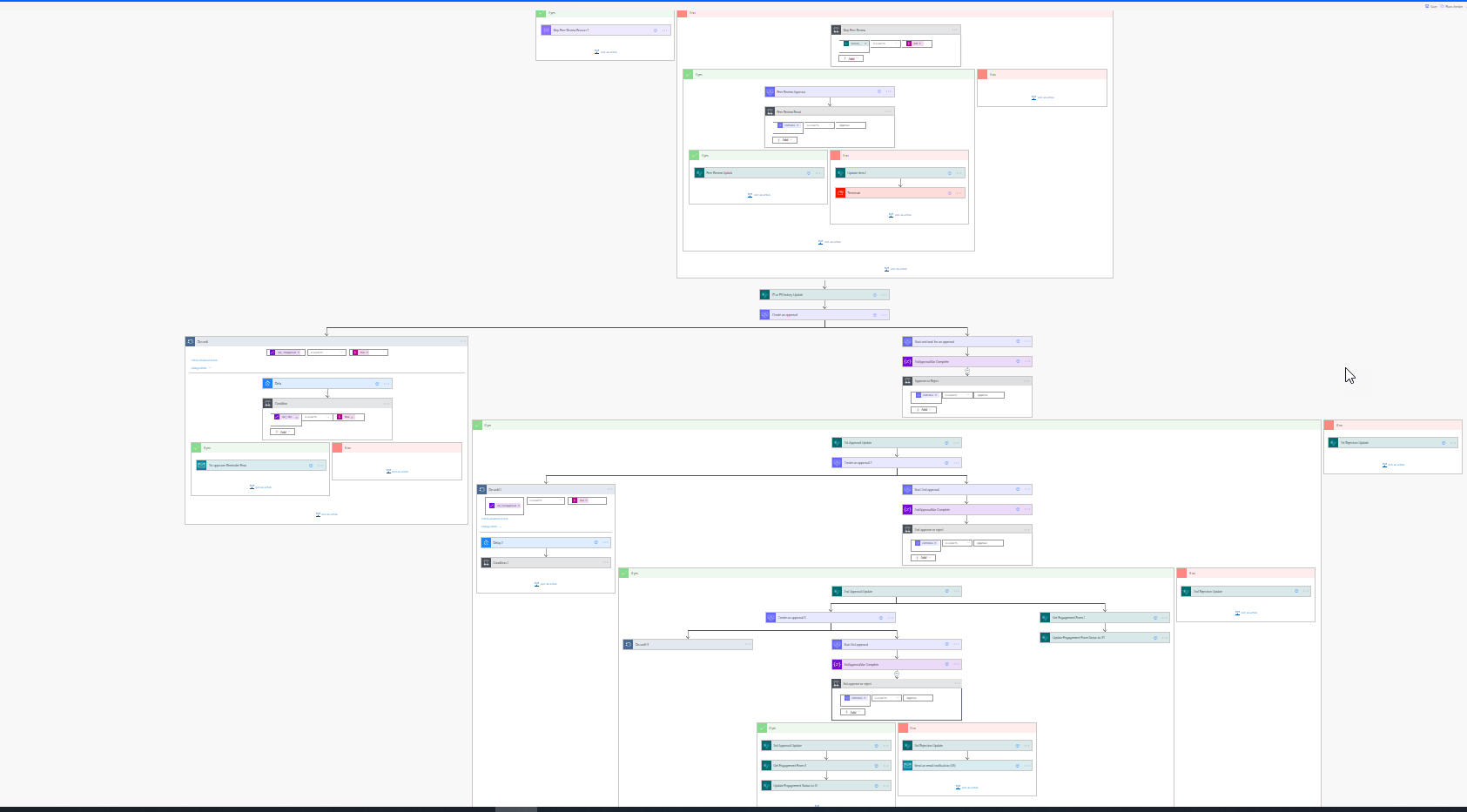The image size is (1467, 812).
Task: Click the SharePoint icon on Peer Review Update
Action: tap(699, 172)
